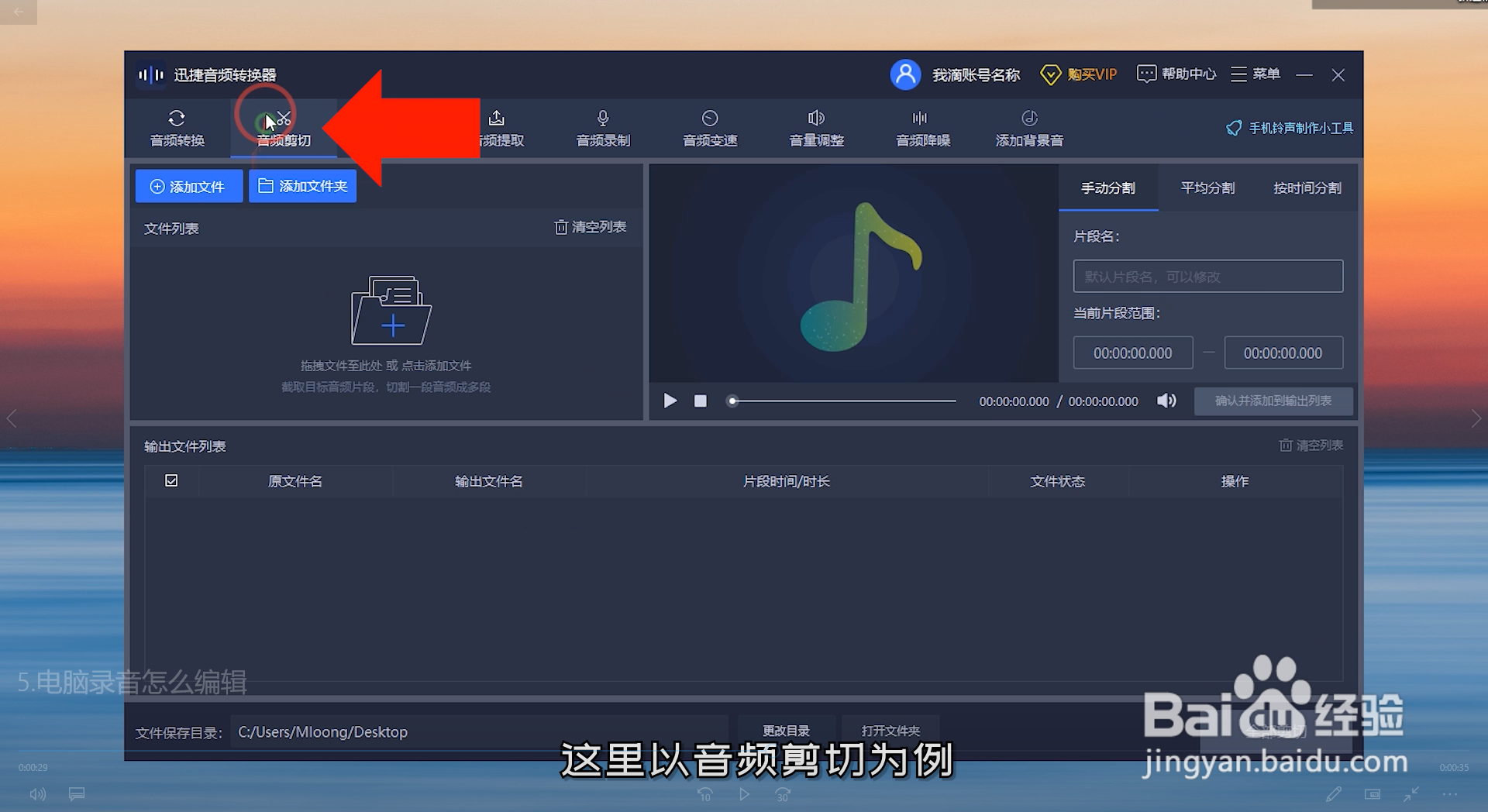Click the speed change clock icon
1488x812 pixels.
point(710,118)
